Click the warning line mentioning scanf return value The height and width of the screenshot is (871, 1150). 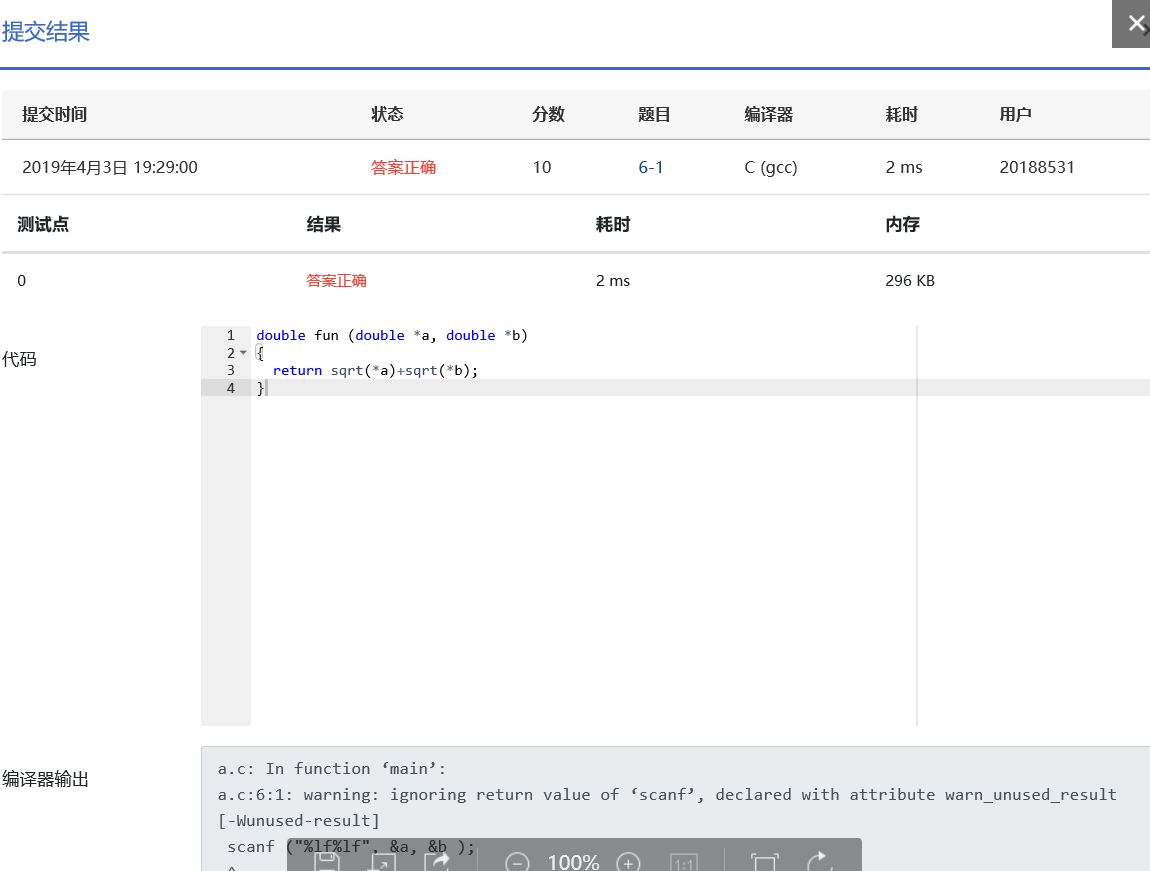pos(667,795)
